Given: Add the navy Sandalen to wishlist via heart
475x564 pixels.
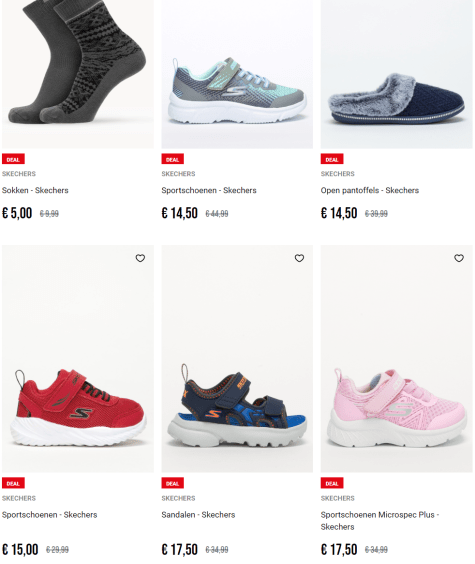Looking at the screenshot, I should [299, 258].
